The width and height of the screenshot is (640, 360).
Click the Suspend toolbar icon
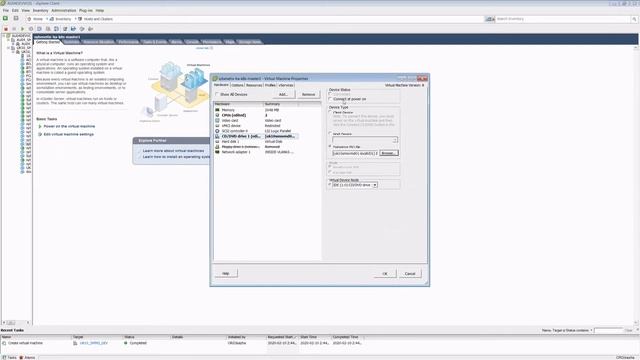click(x=14, y=29)
